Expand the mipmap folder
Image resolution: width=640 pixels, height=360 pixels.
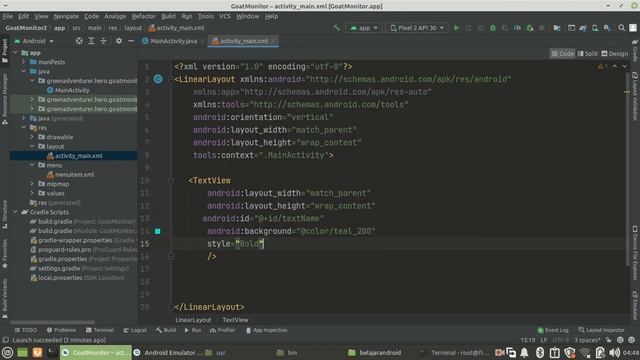(x=32, y=184)
